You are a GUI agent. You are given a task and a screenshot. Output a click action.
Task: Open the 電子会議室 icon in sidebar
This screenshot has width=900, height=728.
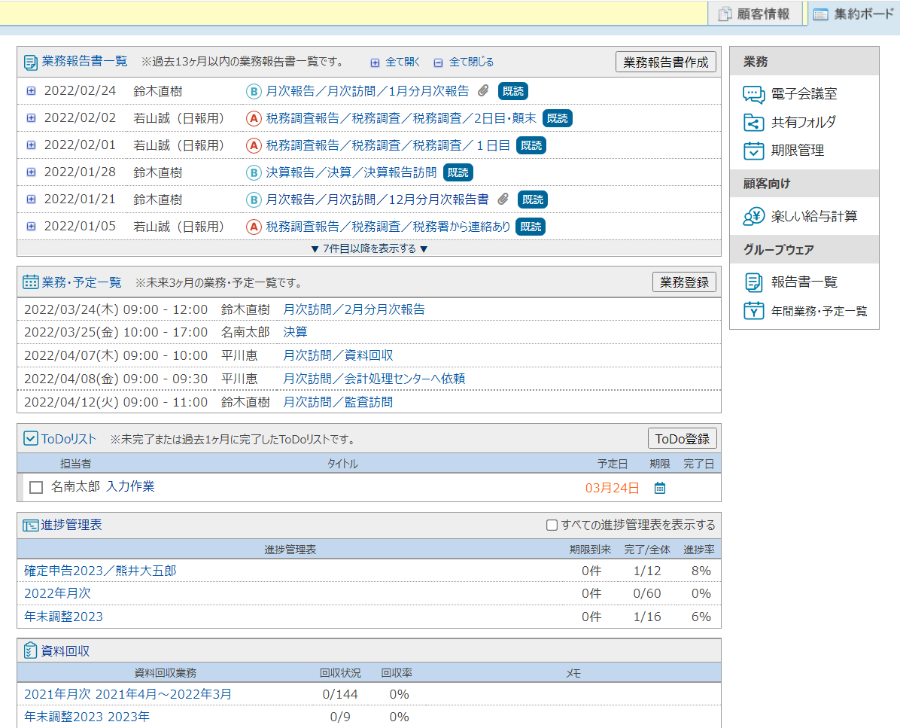click(x=754, y=94)
